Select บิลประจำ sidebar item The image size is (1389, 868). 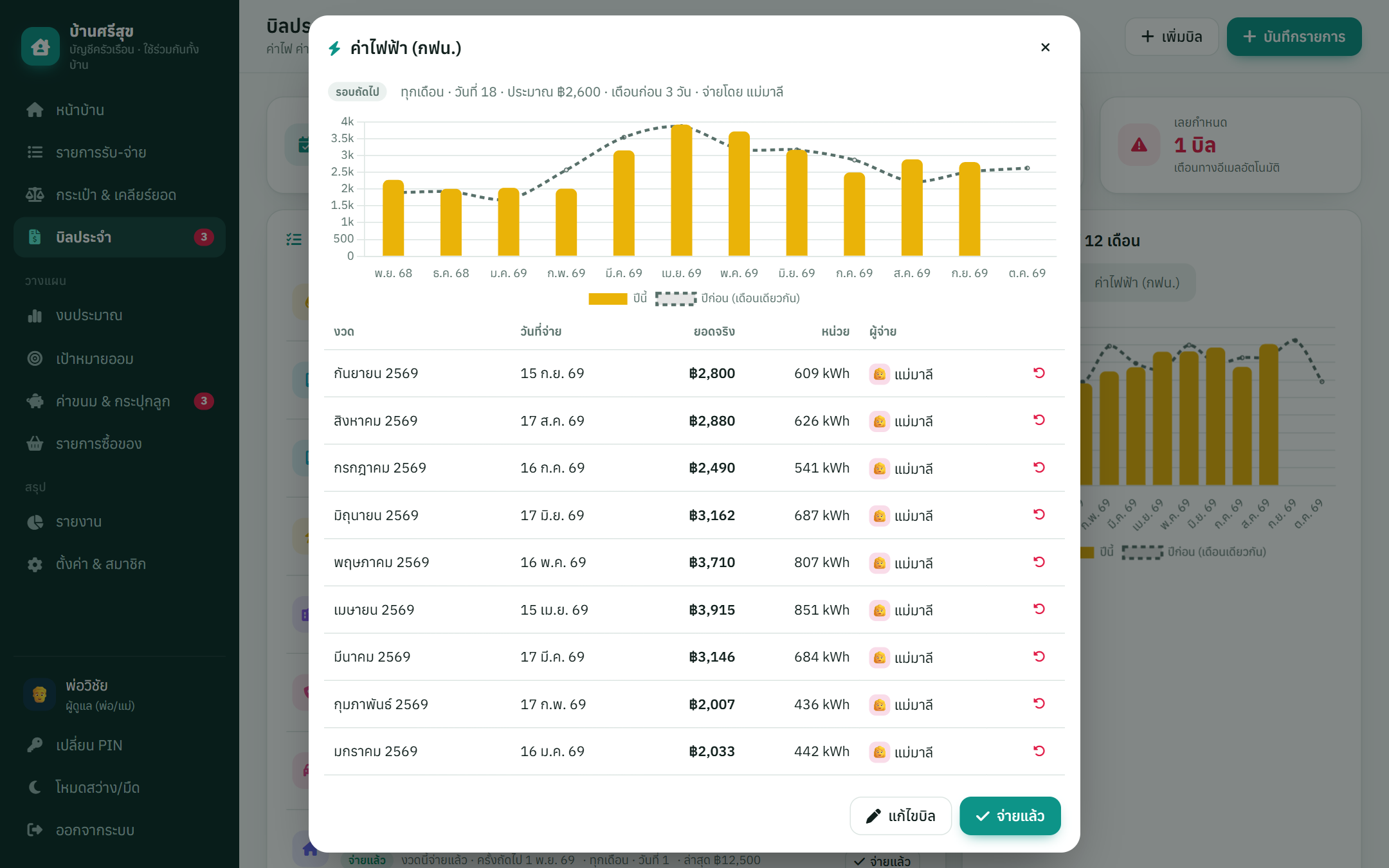120,237
